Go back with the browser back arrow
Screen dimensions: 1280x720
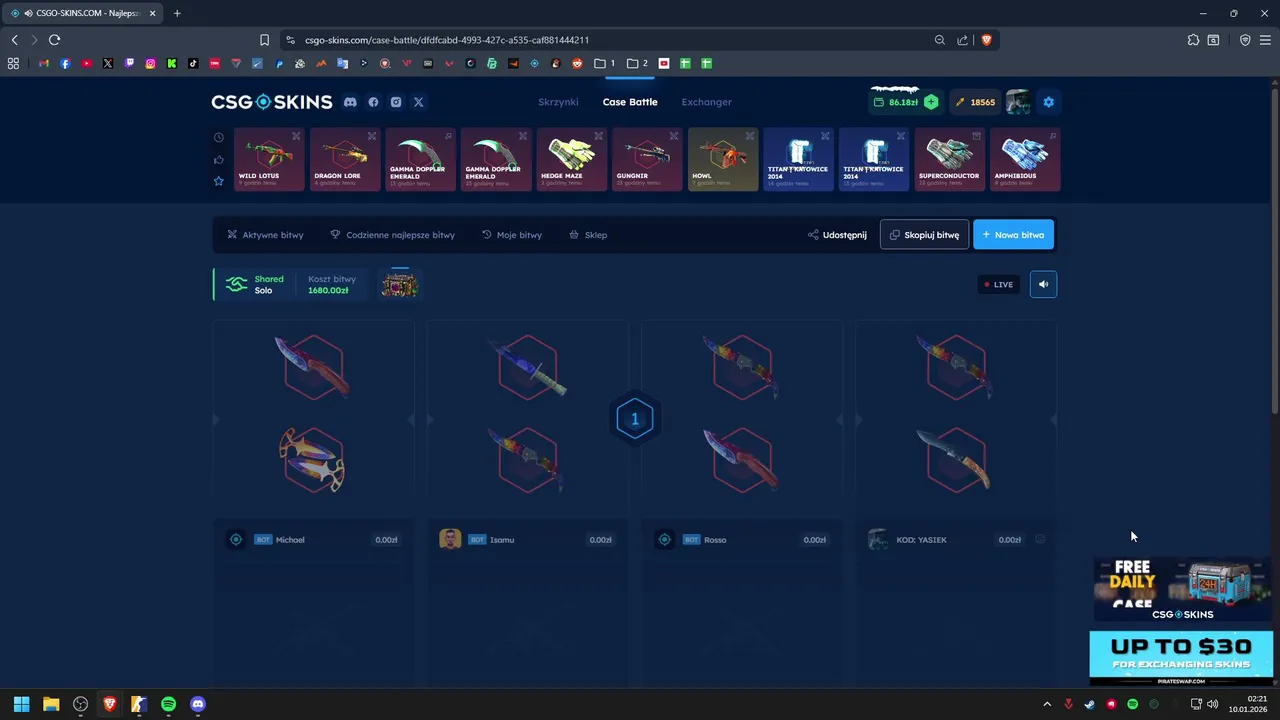tap(14, 40)
